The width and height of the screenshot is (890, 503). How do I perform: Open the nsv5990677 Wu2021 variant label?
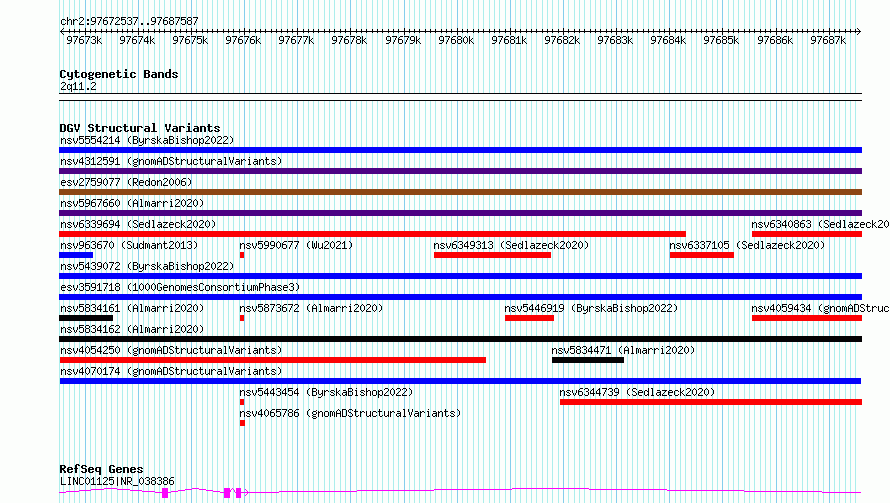pyautogui.click(x=296, y=245)
